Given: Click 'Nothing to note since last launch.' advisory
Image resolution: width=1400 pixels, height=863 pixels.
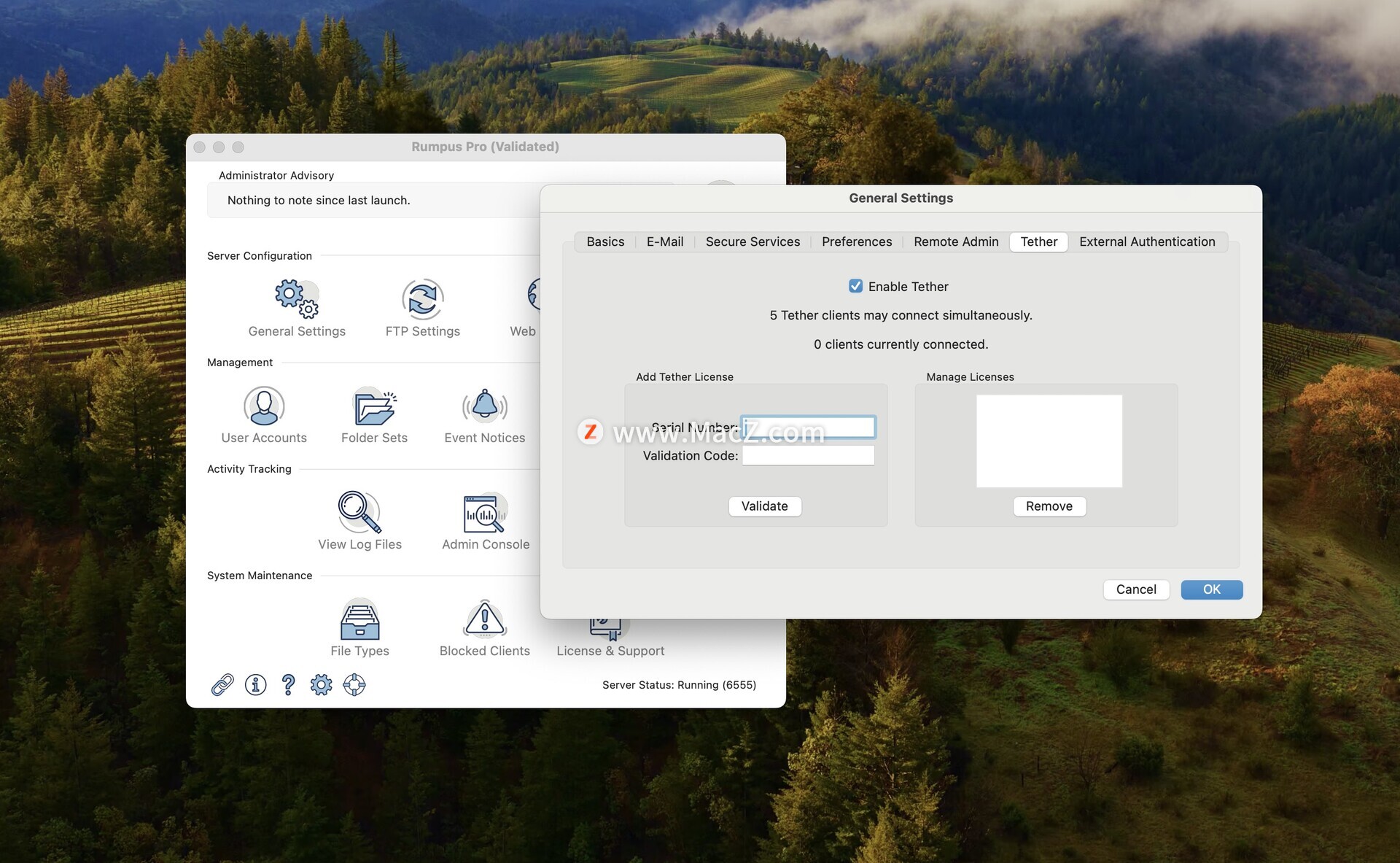Looking at the screenshot, I should tap(319, 200).
